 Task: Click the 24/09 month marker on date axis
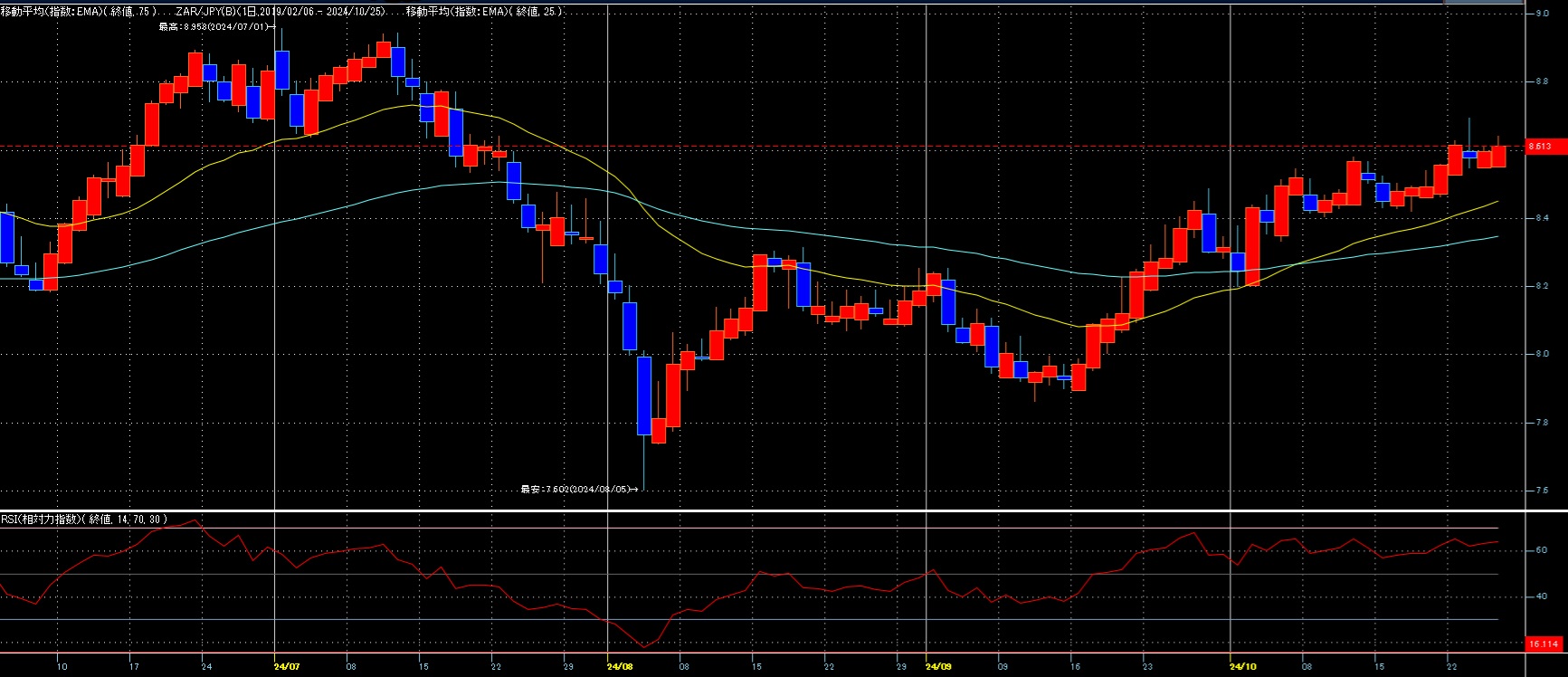point(939,667)
